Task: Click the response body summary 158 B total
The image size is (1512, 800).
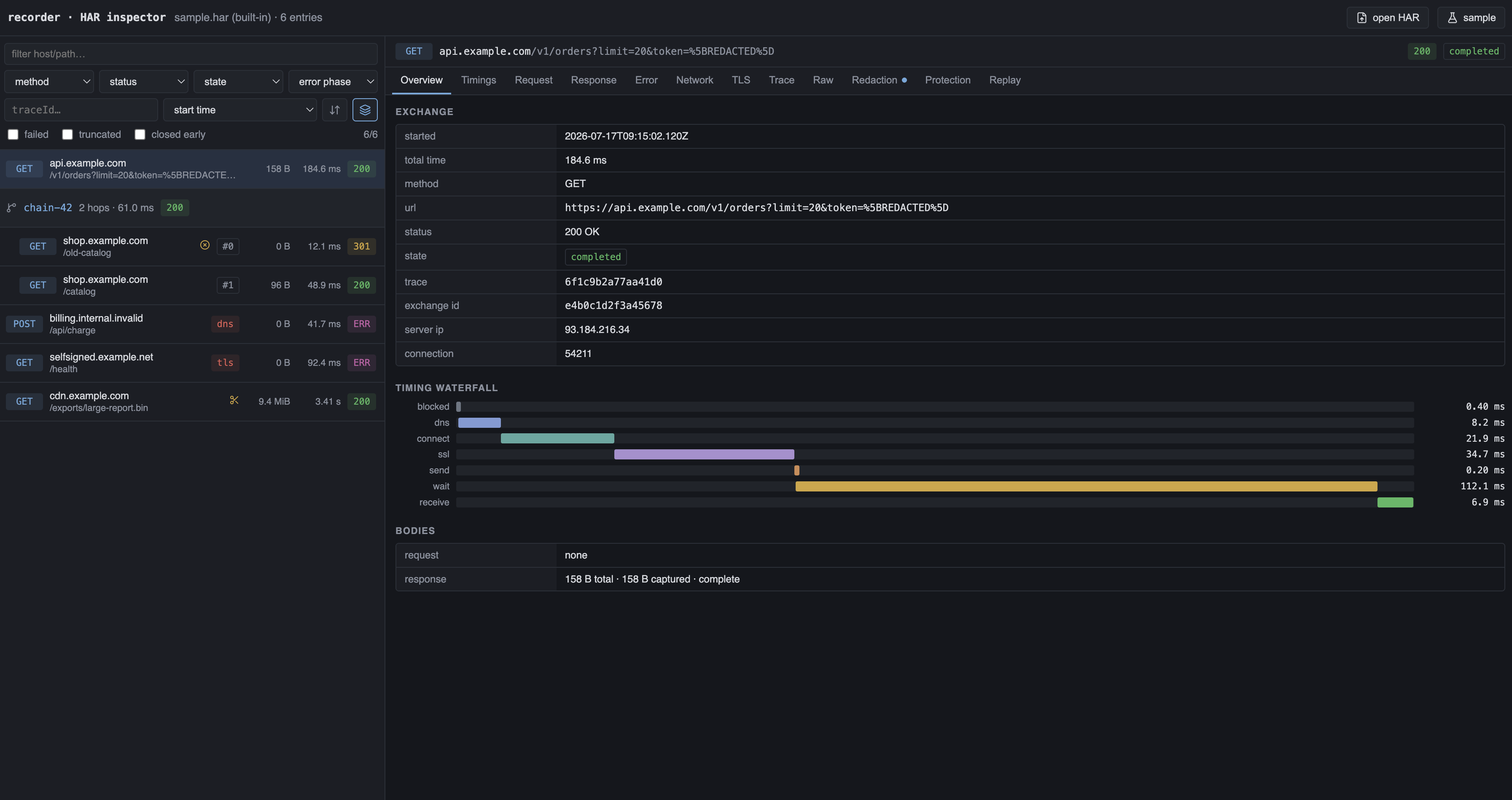Action: tap(652, 579)
